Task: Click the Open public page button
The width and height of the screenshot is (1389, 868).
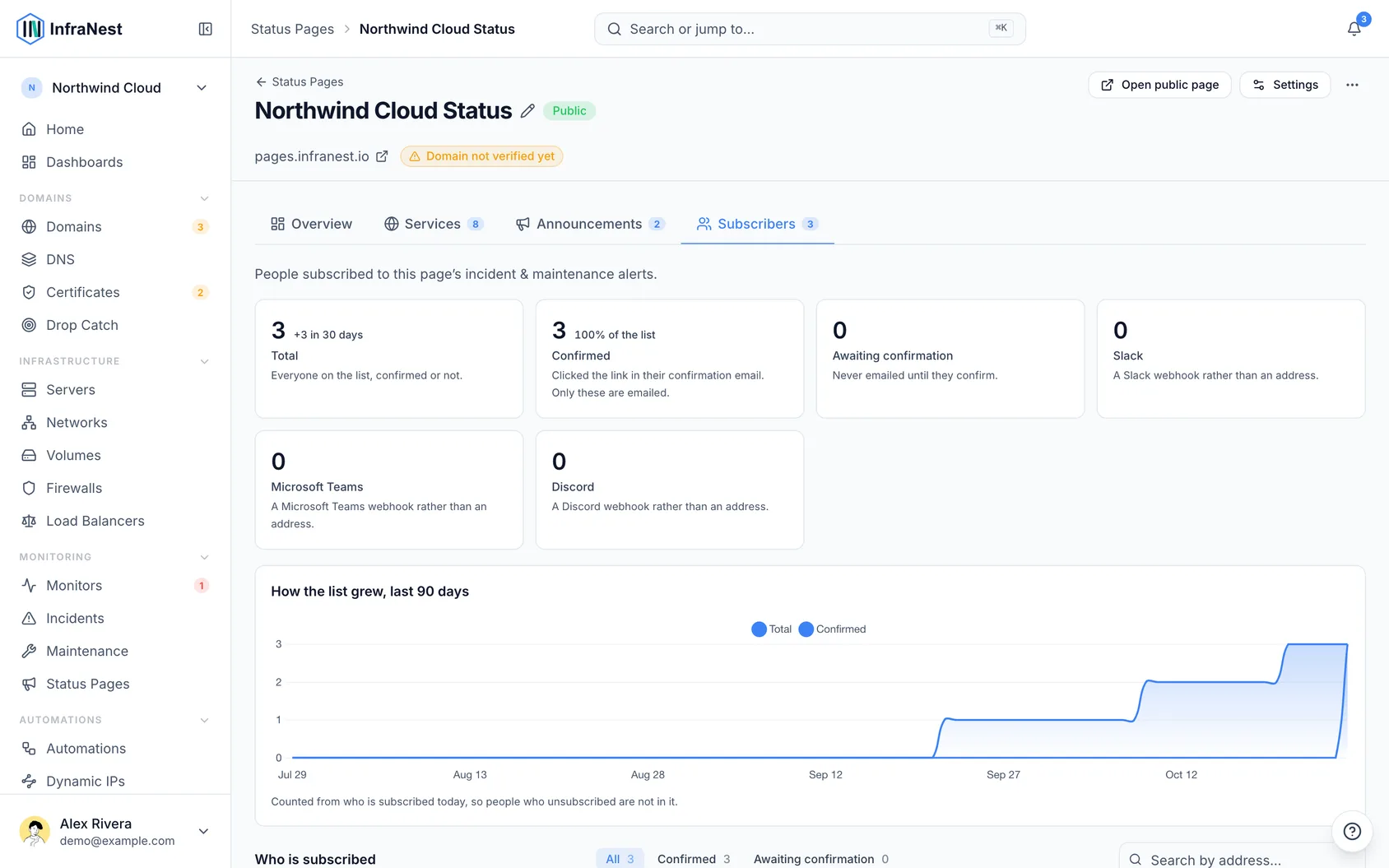Action: coord(1159,85)
